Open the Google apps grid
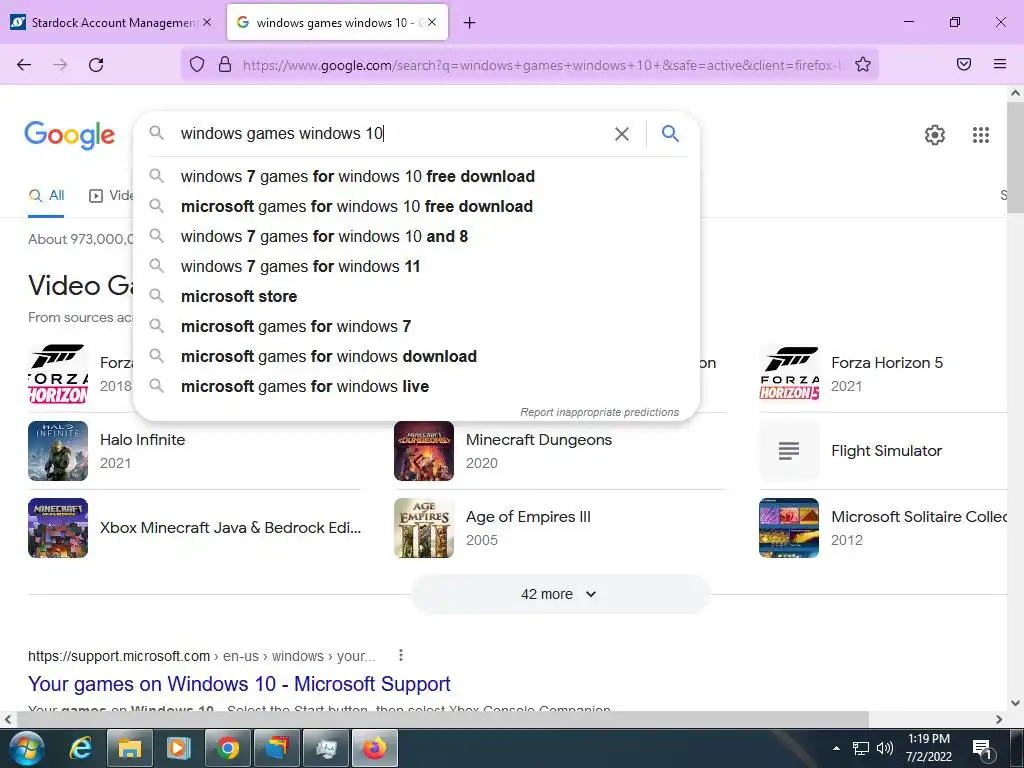This screenshot has height=768, width=1024. pyautogui.click(x=980, y=135)
